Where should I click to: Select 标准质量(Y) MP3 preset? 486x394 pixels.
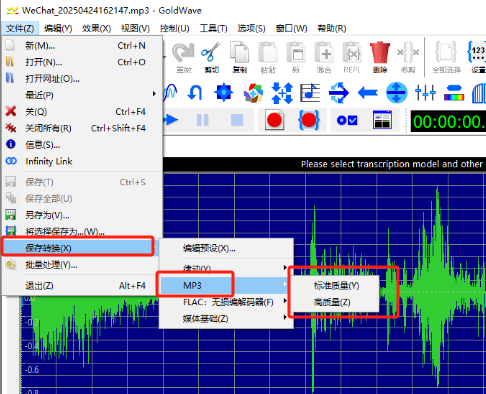(x=336, y=286)
